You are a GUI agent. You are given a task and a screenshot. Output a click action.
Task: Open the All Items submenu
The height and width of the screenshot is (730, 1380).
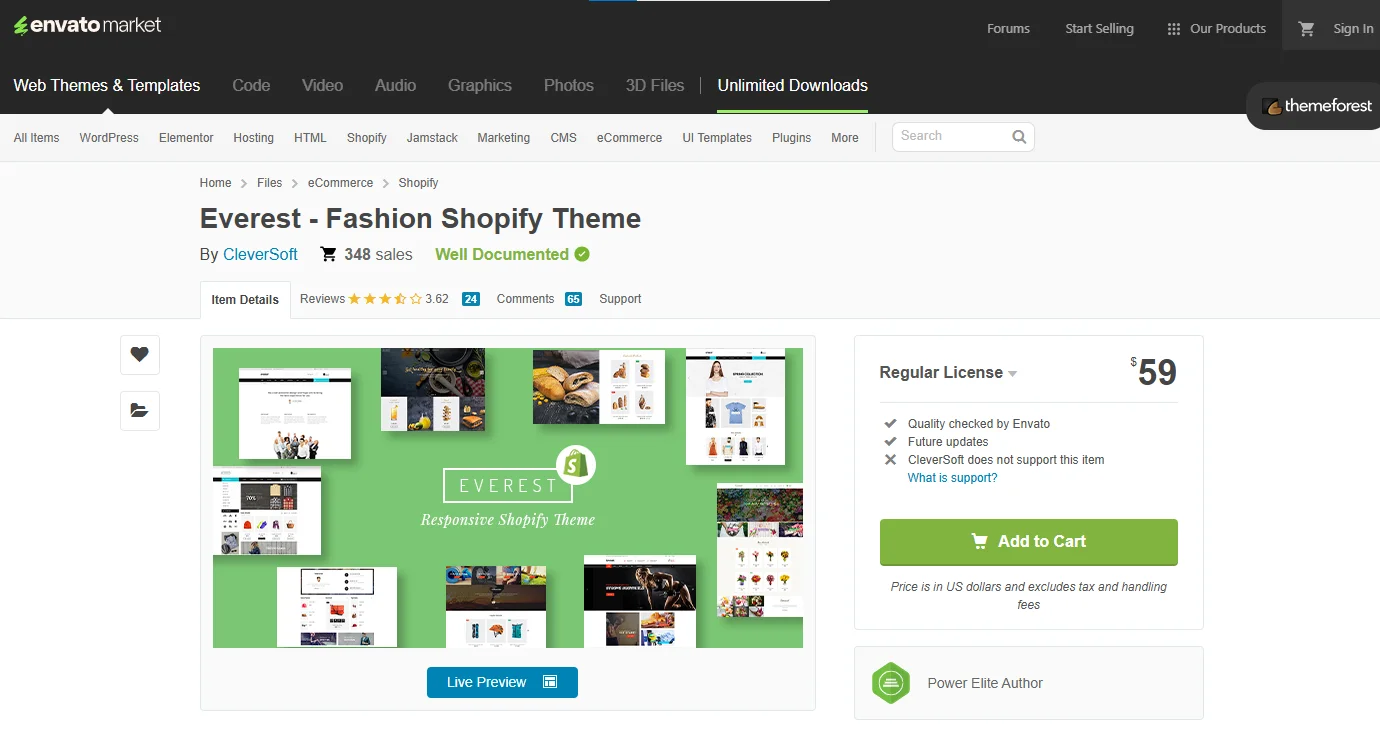click(36, 138)
